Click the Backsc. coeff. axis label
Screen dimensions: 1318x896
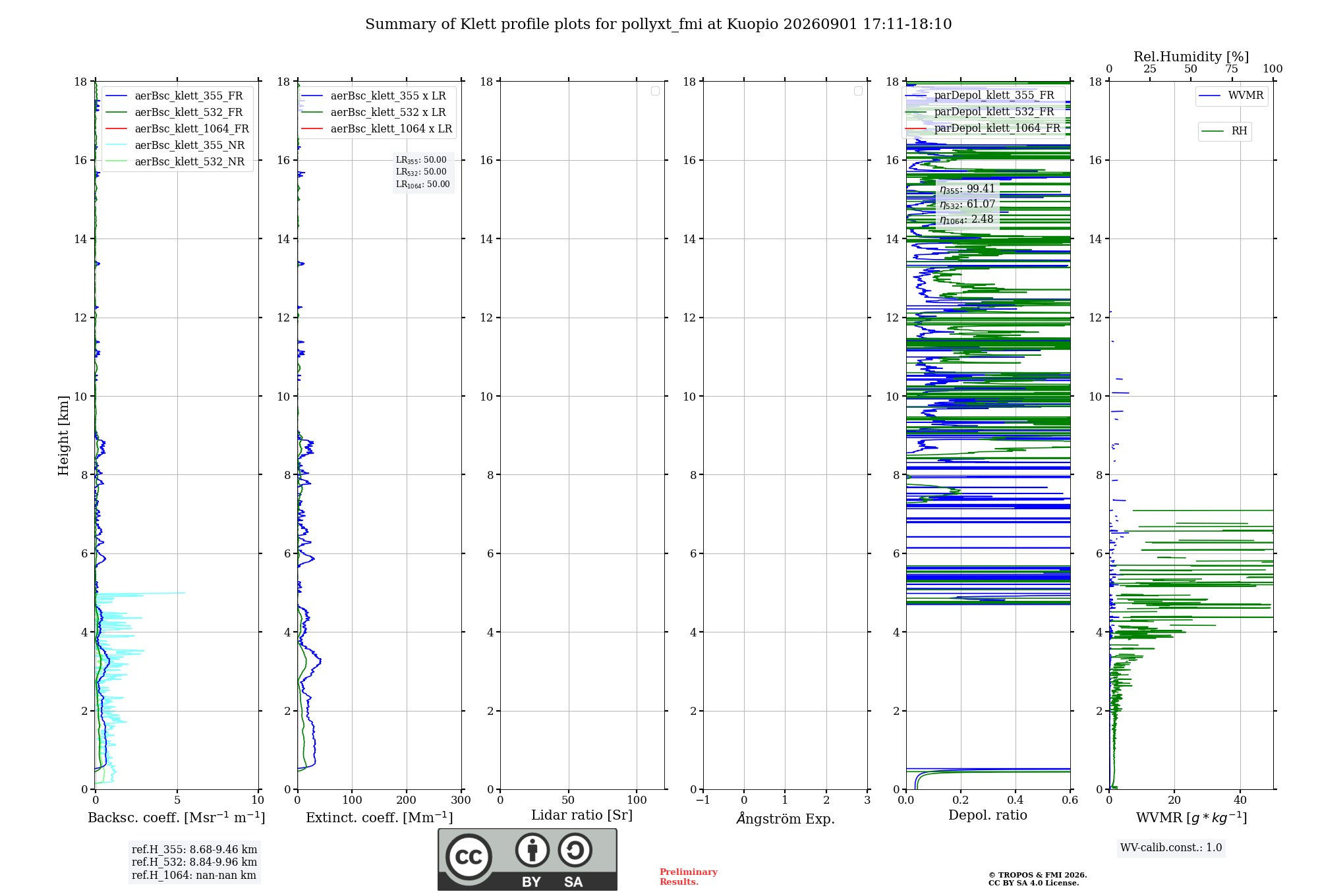point(177,818)
